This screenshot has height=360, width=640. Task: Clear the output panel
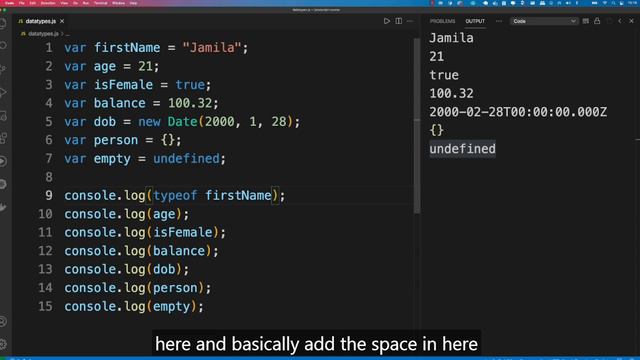click(586, 21)
